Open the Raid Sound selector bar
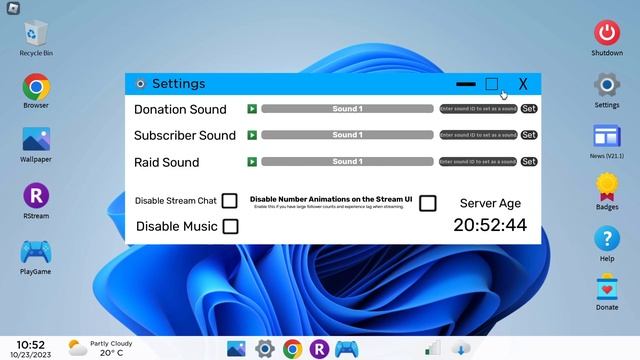The image size is (640, 360). coord(347,162)
